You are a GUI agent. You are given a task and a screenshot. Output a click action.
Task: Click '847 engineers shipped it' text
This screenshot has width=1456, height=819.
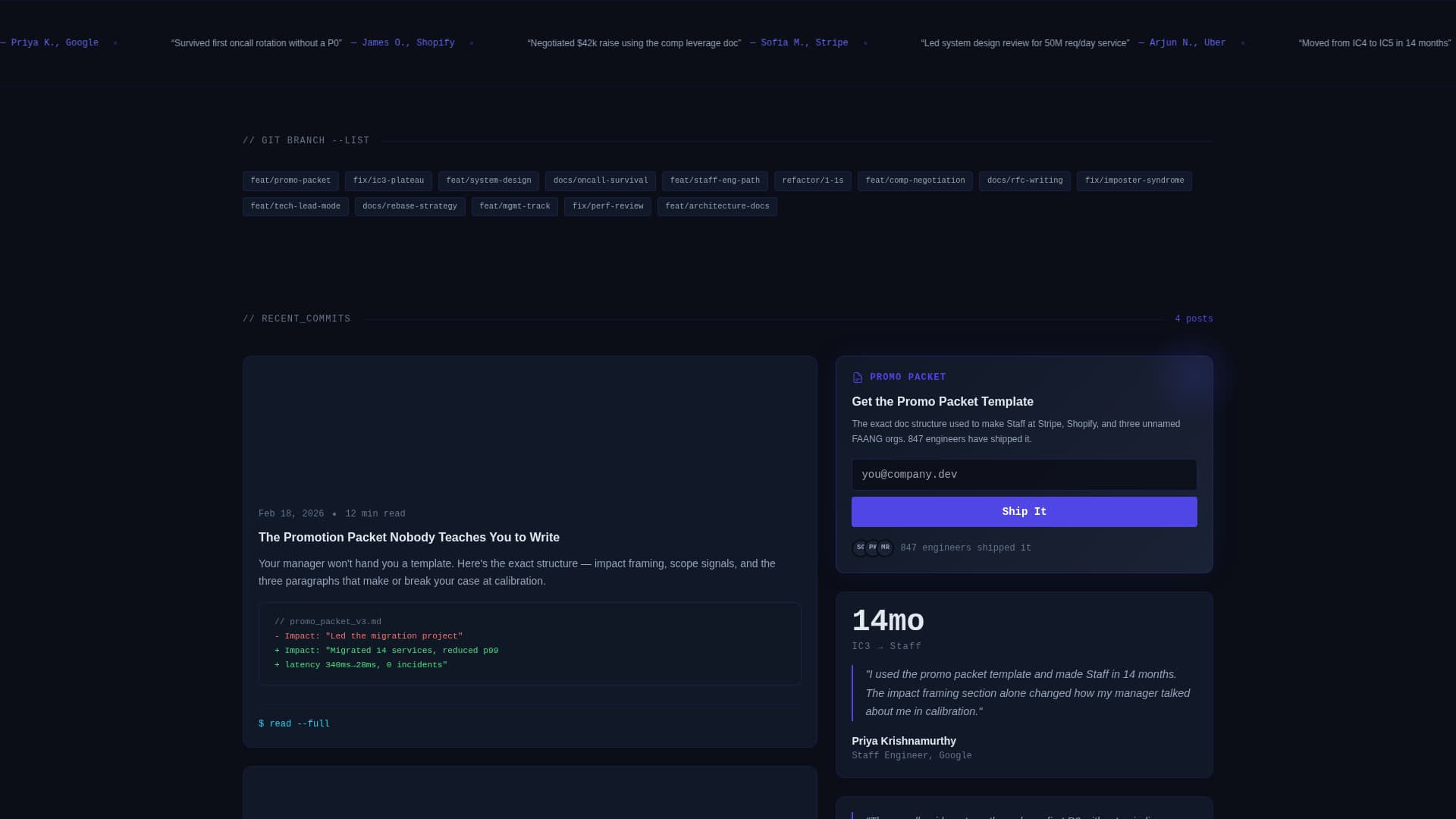click(x=965, y=548)
